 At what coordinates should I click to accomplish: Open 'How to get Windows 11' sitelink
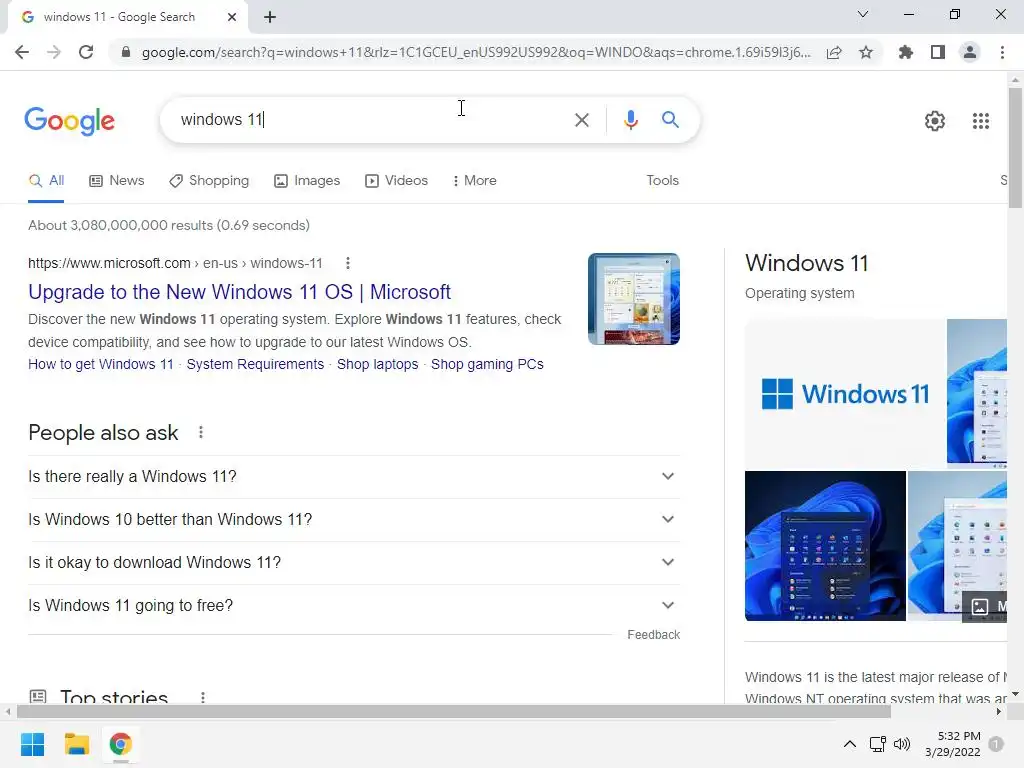pyautogui.click(x=101, y=364)
